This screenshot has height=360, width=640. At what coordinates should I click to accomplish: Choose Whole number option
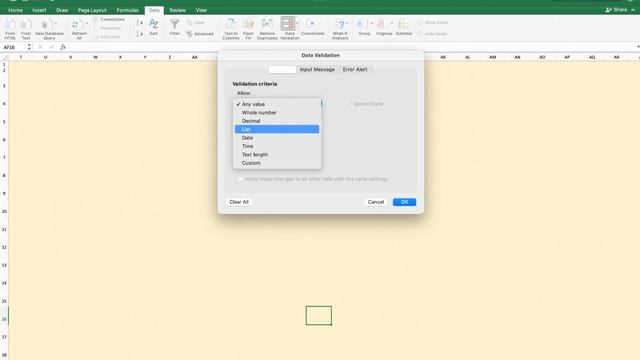click(277, 113)
